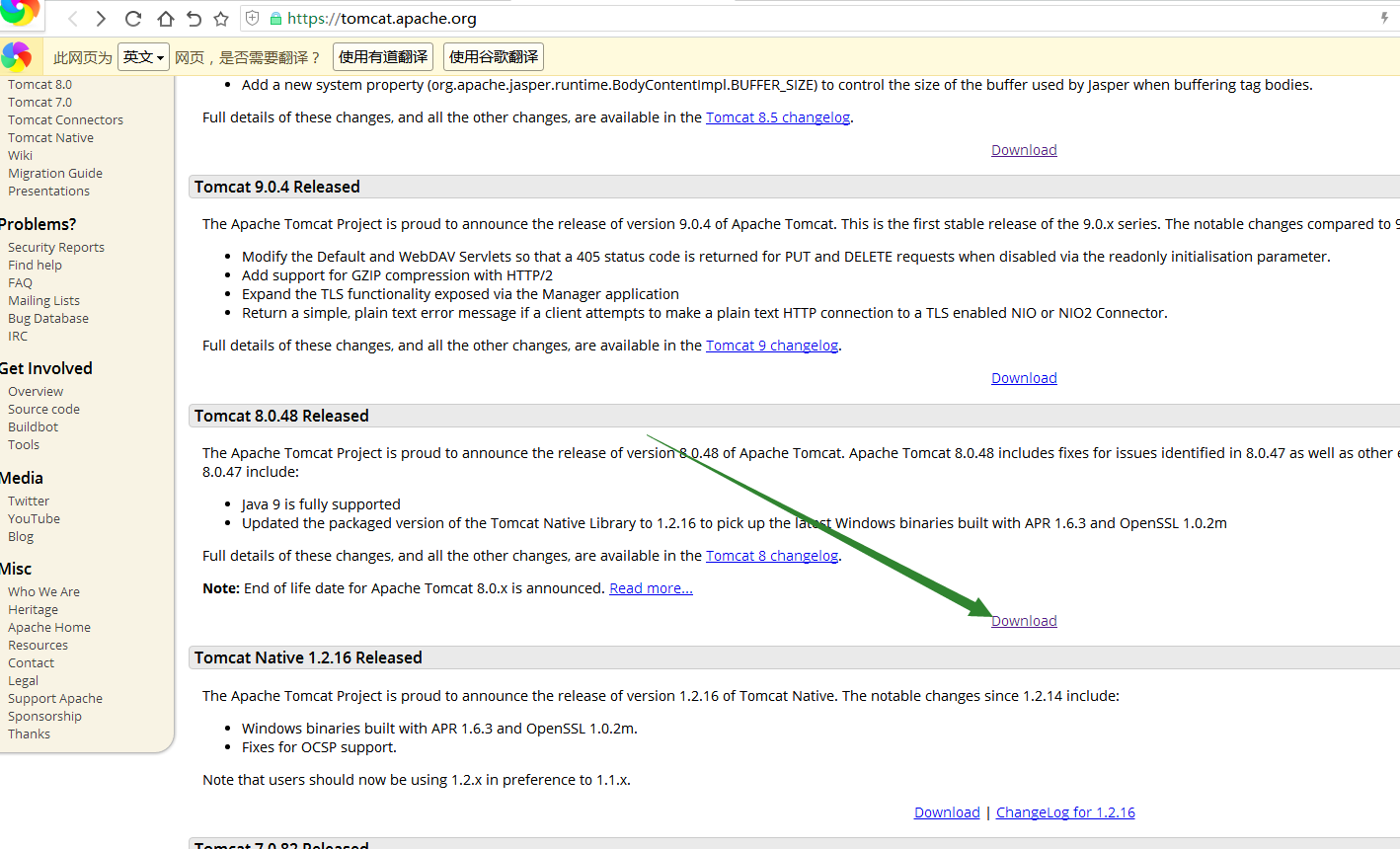Open Security Reports sidebar link
Image resolution: width=1400 pixels, height=849 pixels.
pyautogui.click(x=56, y=248)
